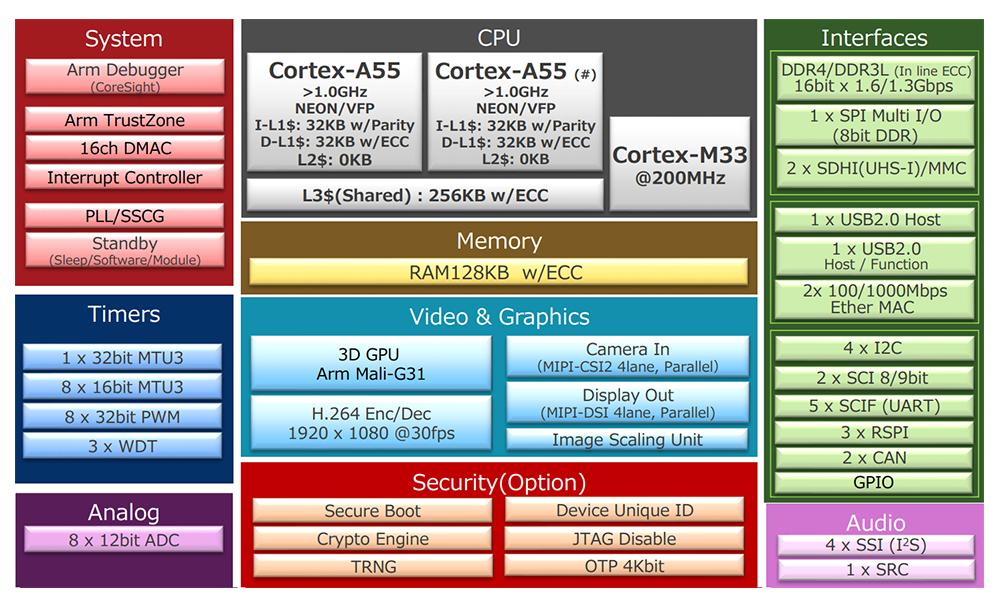Switch to the CPU section
The height and width of the screenshot is (599, 1000).
[x=498, y=37]
